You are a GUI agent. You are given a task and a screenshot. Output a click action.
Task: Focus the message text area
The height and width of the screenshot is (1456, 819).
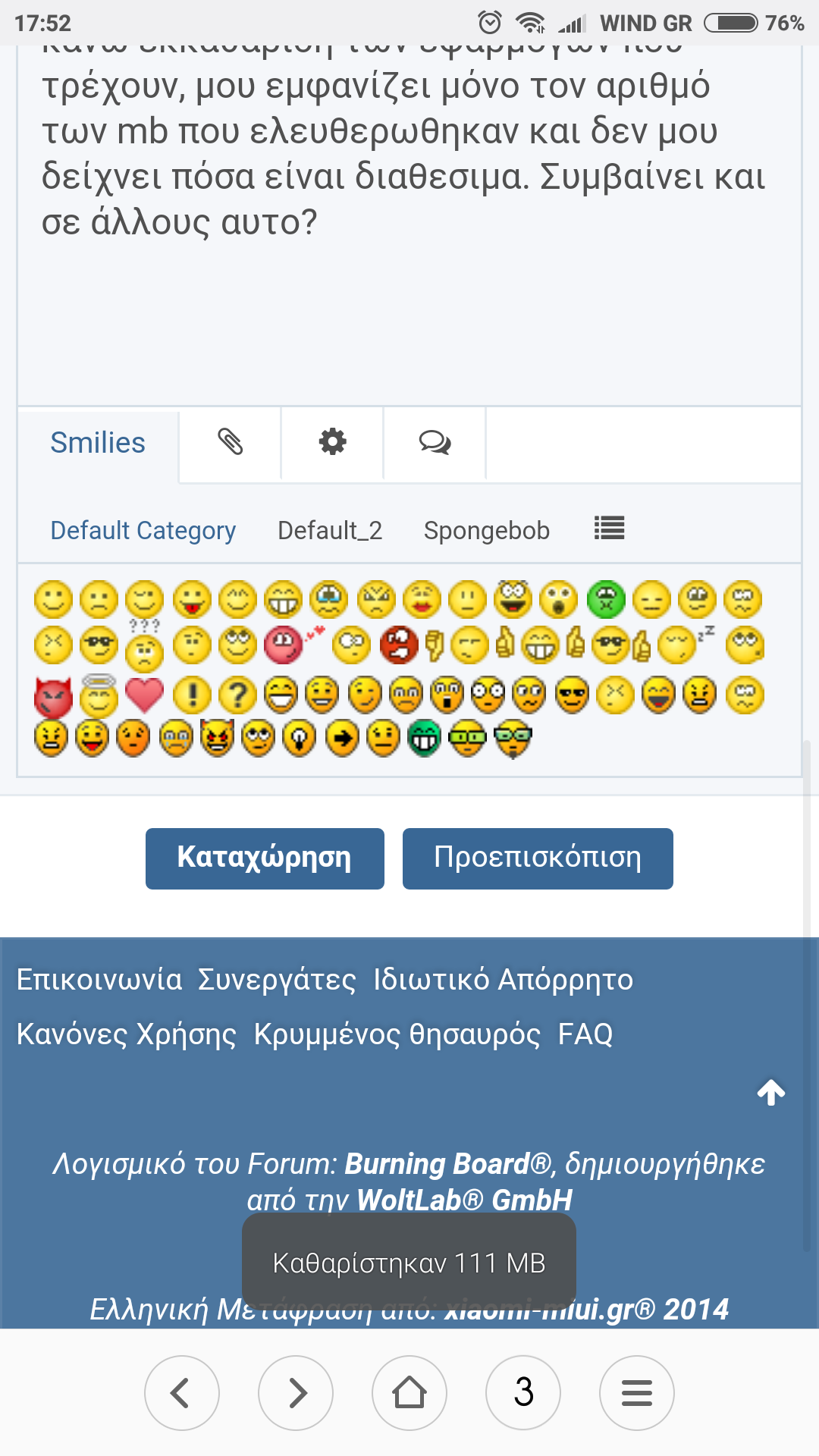(x=409, y=225)
